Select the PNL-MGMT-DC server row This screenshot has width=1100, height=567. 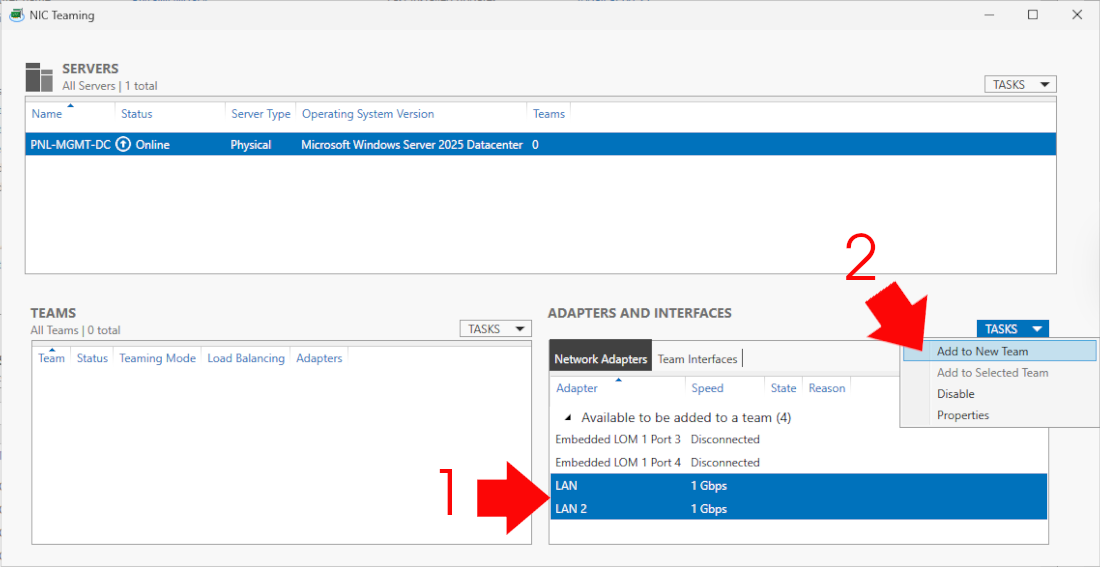(x=300, y=145)
